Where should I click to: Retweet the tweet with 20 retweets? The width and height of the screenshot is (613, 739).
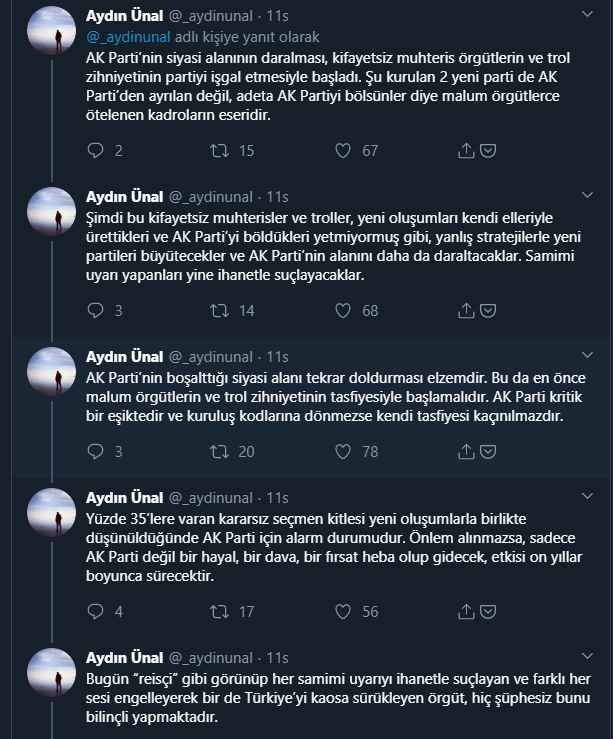coord(218,452)
